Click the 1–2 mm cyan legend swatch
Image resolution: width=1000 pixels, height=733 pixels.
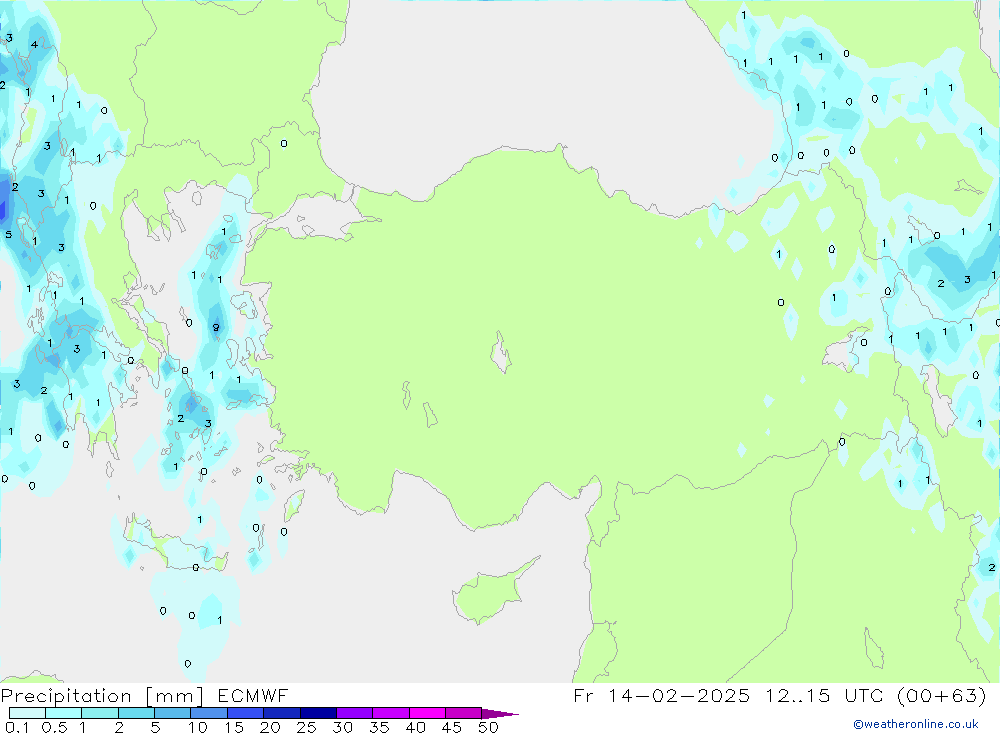100,713
